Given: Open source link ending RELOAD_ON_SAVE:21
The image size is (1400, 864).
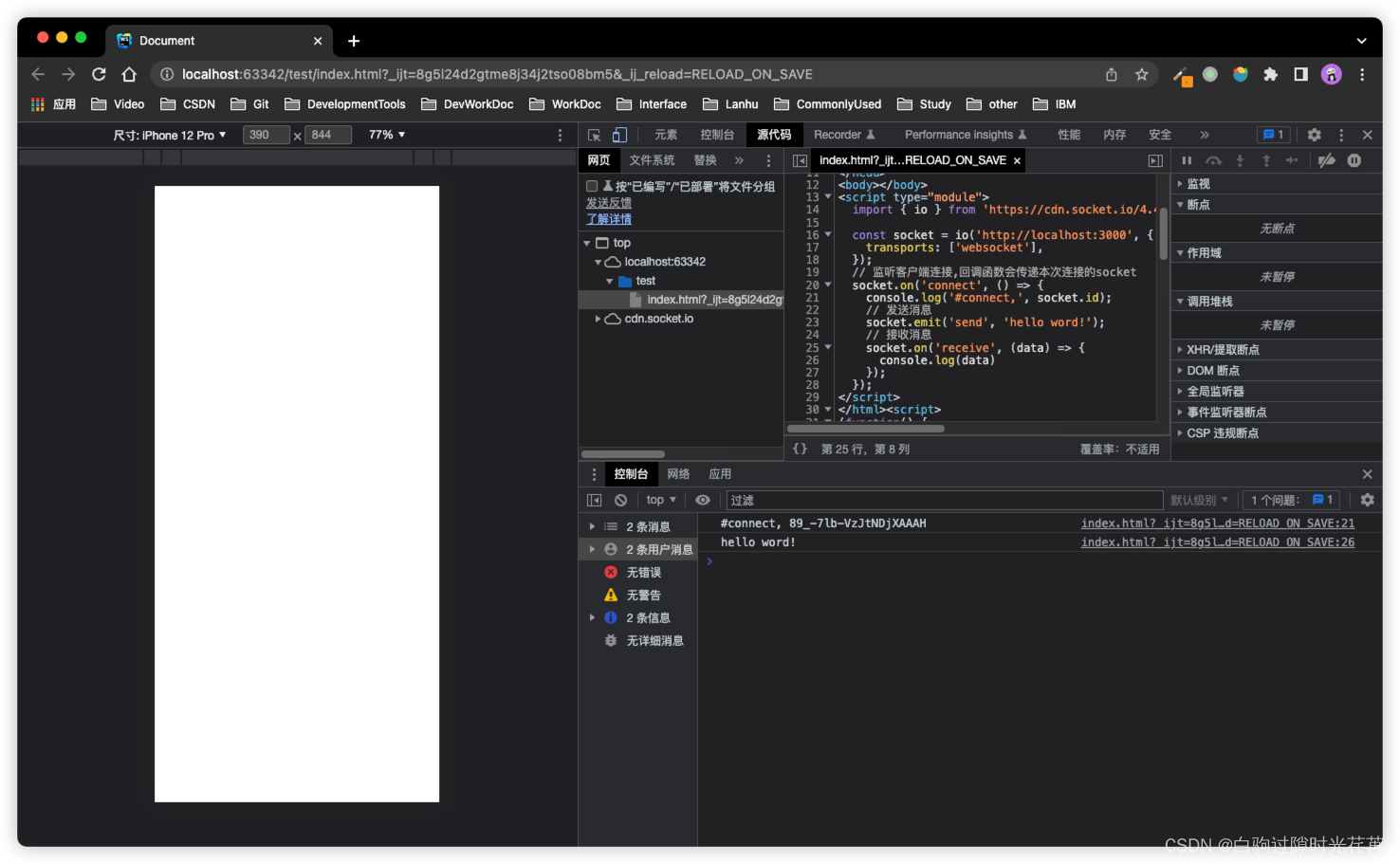Looking at the screenshot, I should tap(1218, 524).
